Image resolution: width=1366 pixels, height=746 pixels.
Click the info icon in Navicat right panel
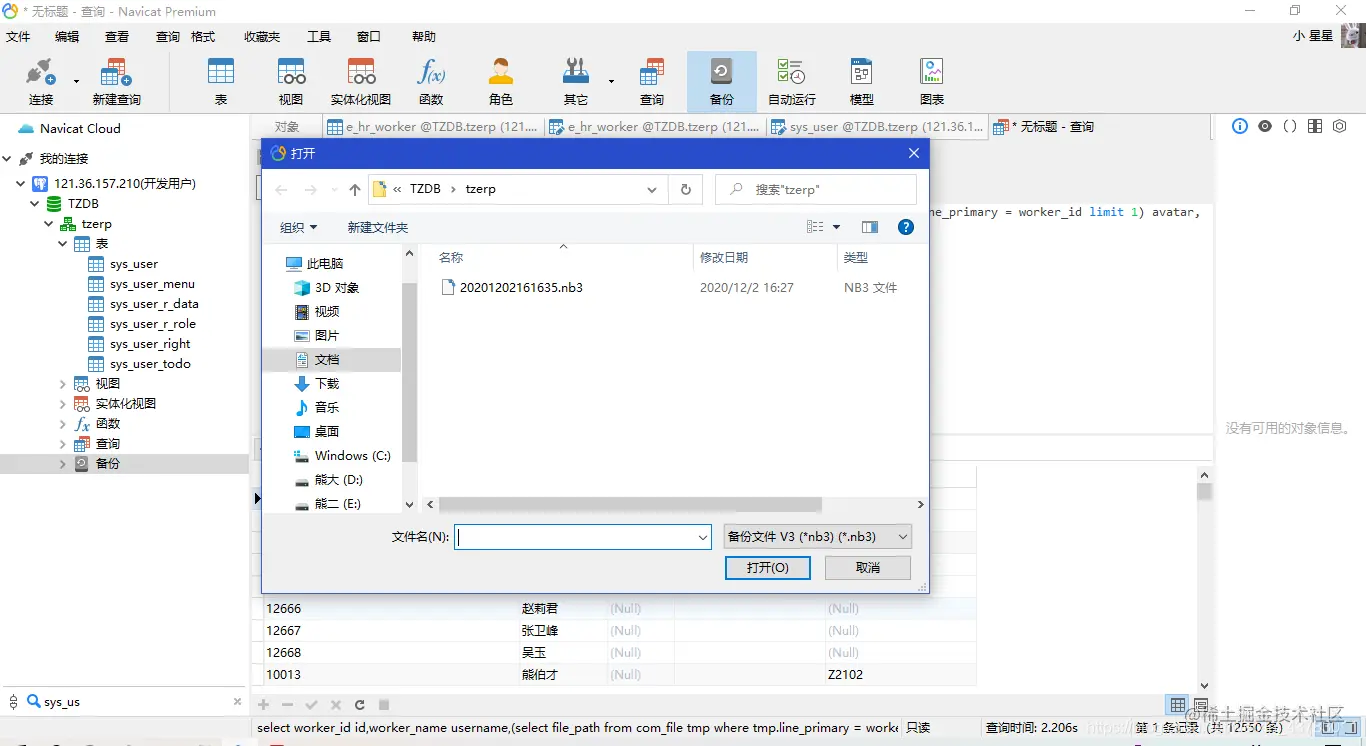1240,127
